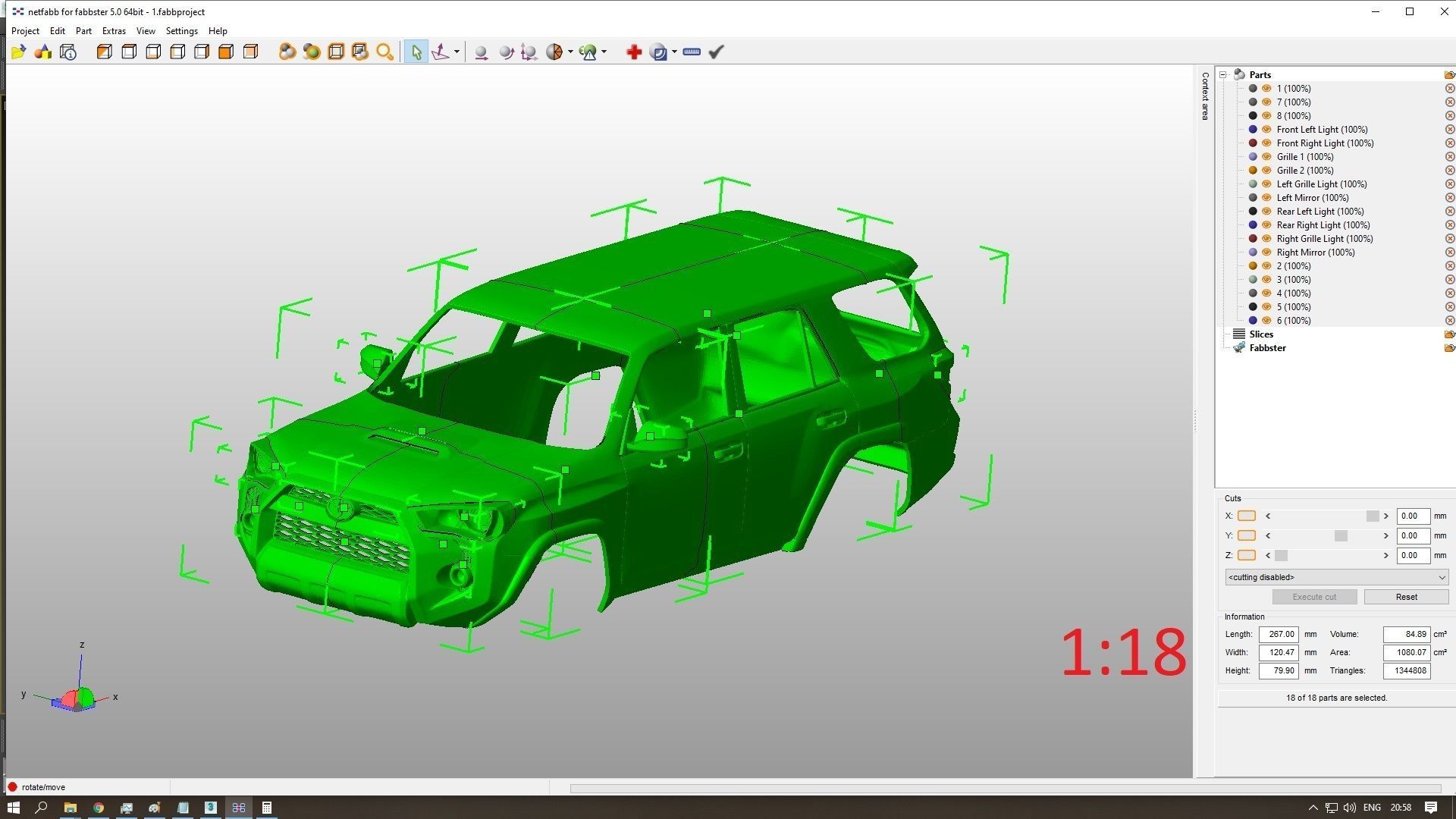This screenshot has width=1456, height=819.
Task: Open the align tool dropdown arrow
Action: tap(457, 52)
